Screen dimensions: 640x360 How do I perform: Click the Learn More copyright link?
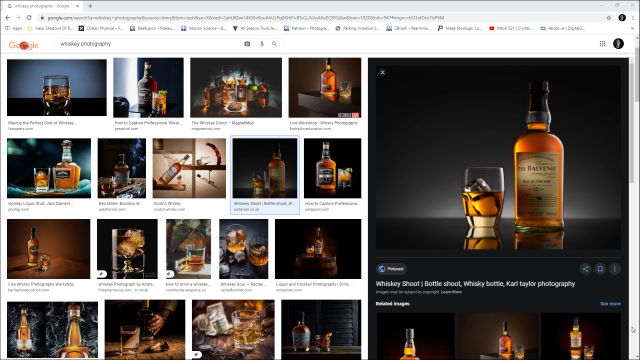pyautogui.click(x=451, y=292)
